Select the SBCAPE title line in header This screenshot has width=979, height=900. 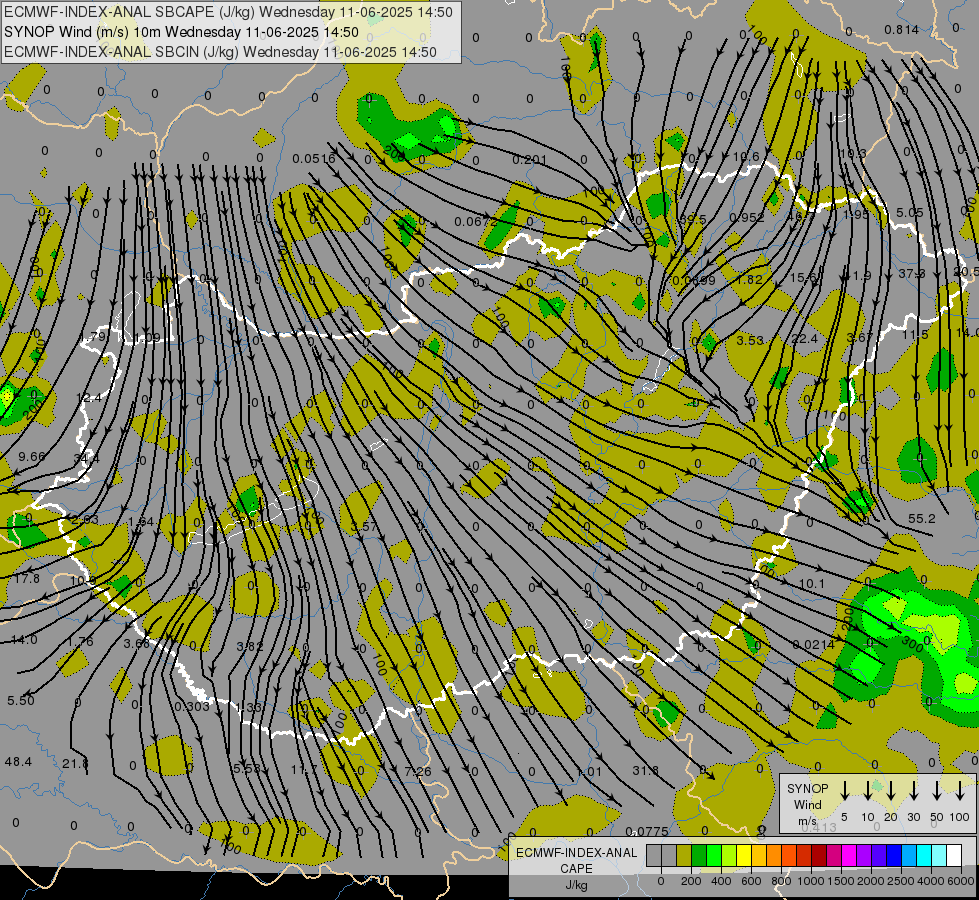click(228, 12)
